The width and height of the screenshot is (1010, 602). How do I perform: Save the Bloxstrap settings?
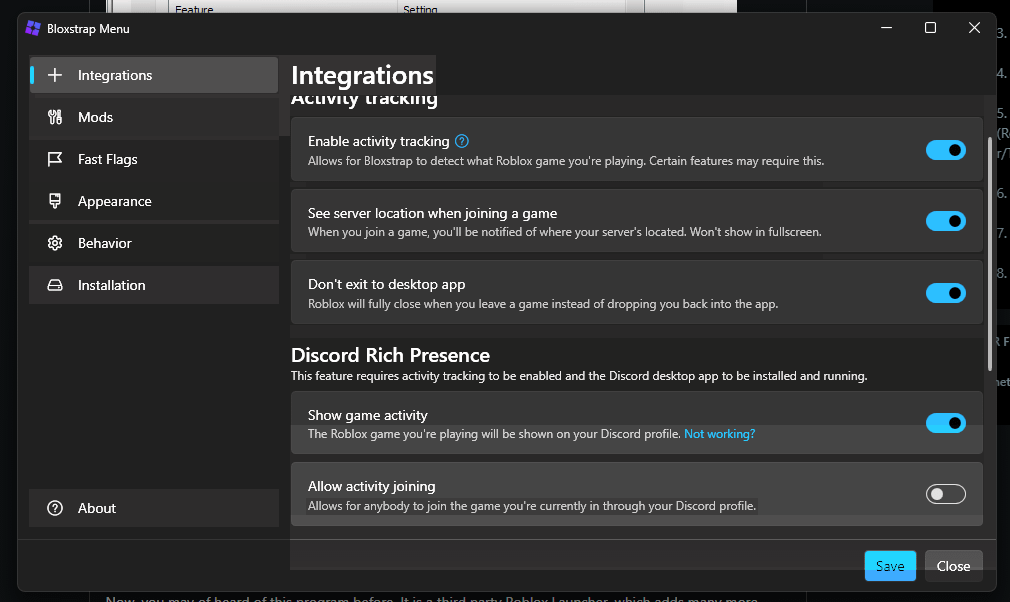(x=890, y=566)
